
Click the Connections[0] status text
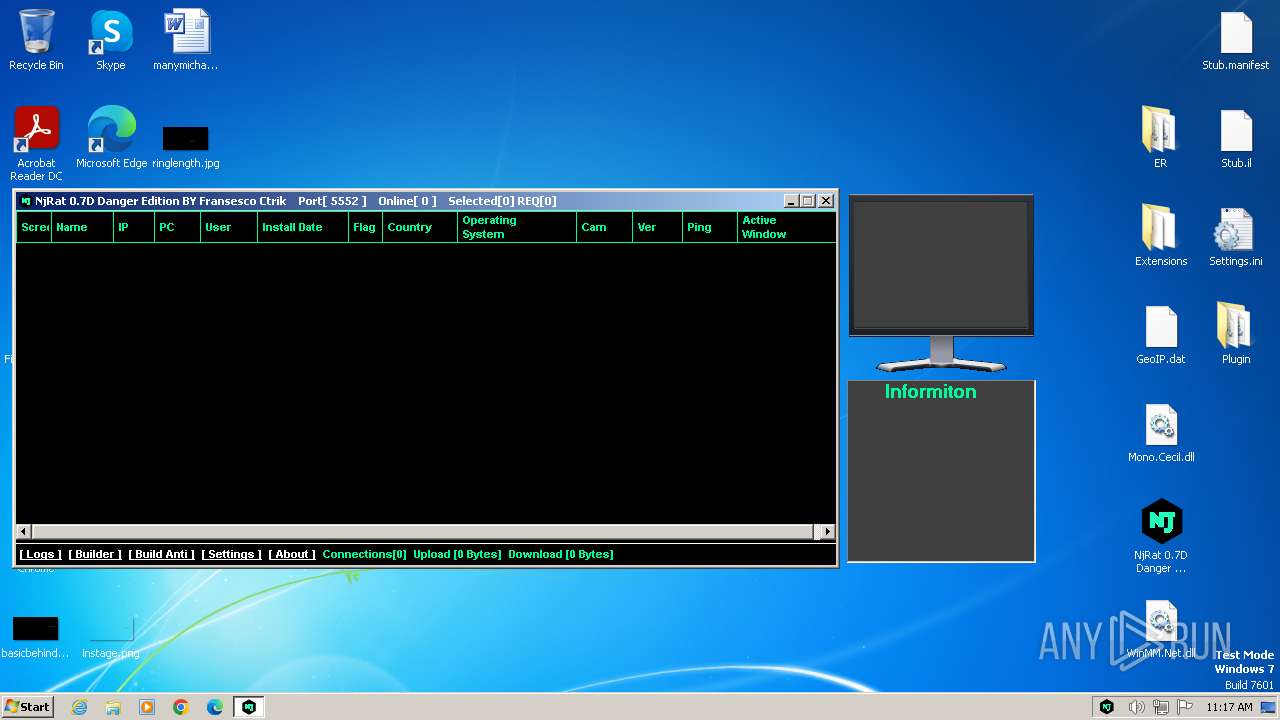click(364, 554)
